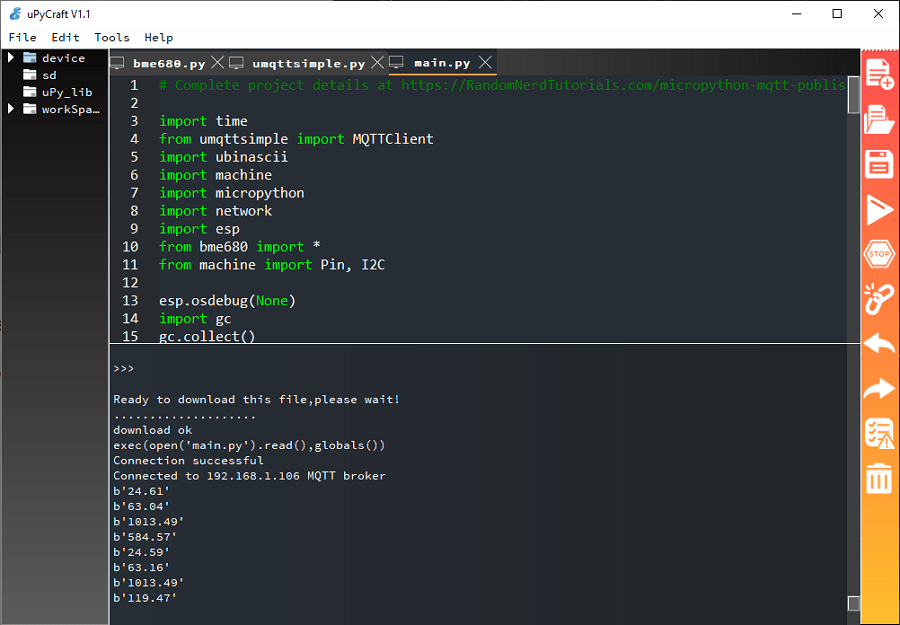Screen dimensions: 900x625
Task: Download and run the script with the arrow icon
Action: 878,208
